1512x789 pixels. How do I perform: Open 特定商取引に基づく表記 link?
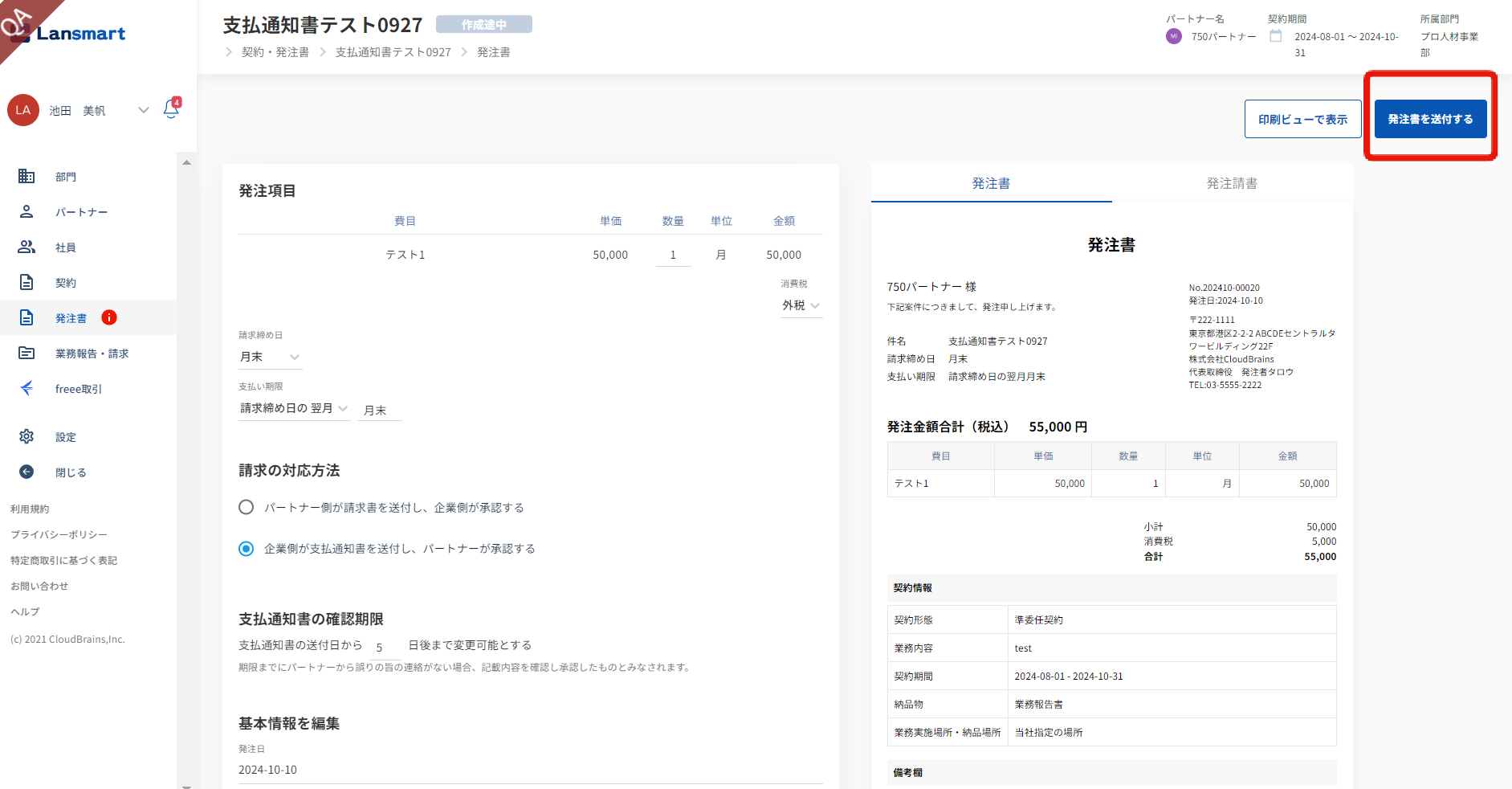click(x=63, y=560)
